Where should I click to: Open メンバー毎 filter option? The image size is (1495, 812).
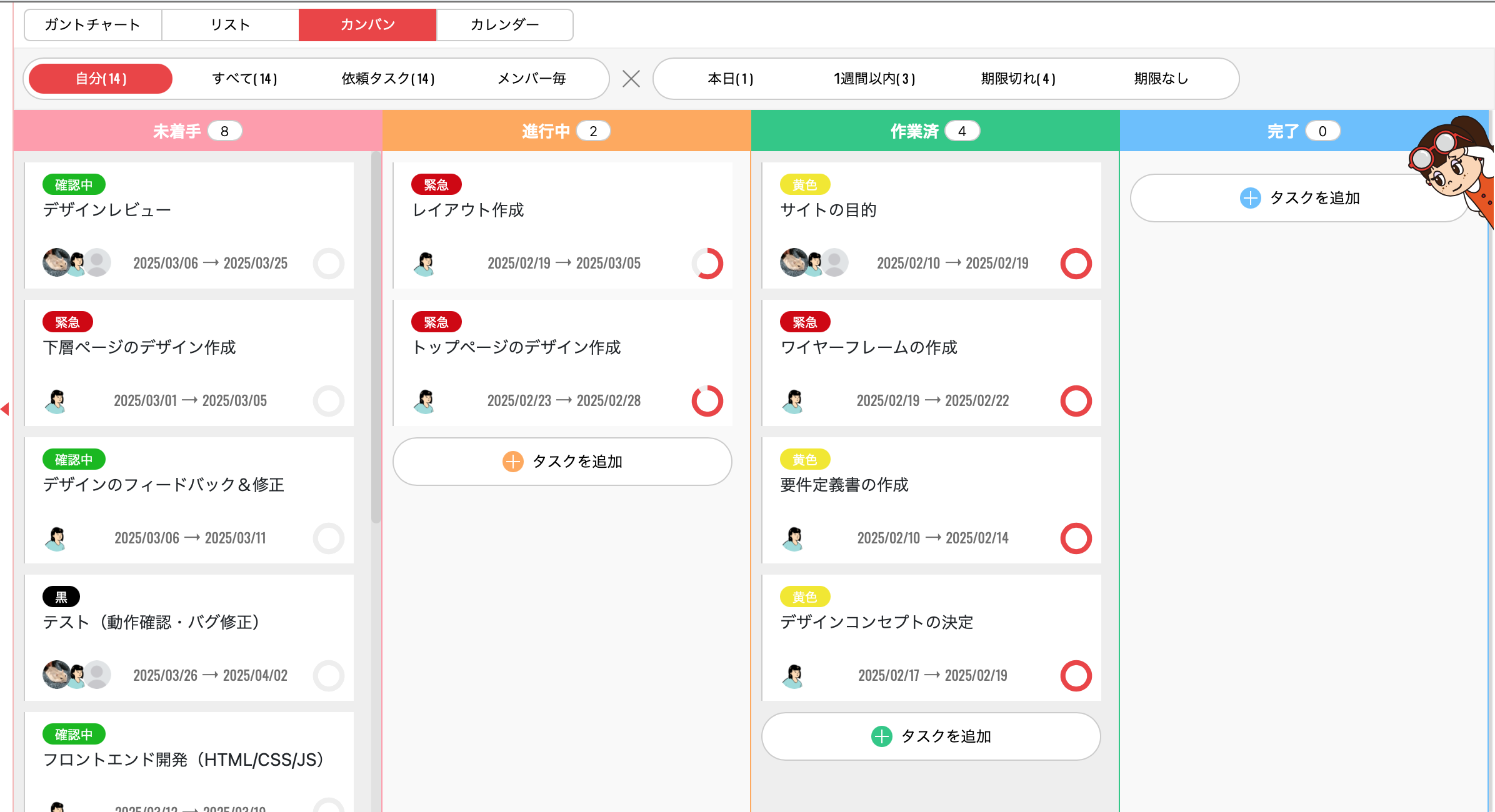[x=531, y=79]
